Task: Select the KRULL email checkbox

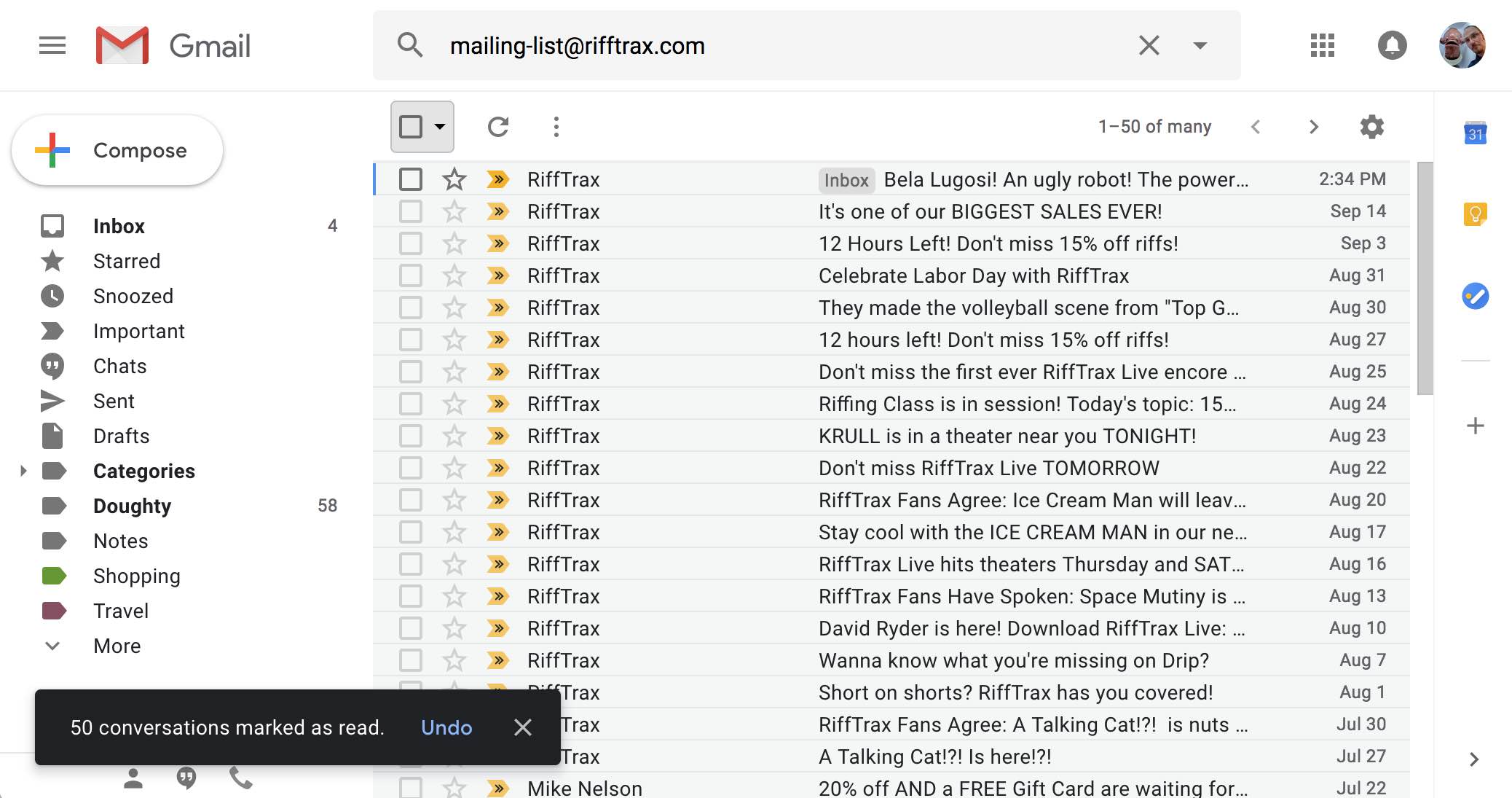Action: (411, 436)
